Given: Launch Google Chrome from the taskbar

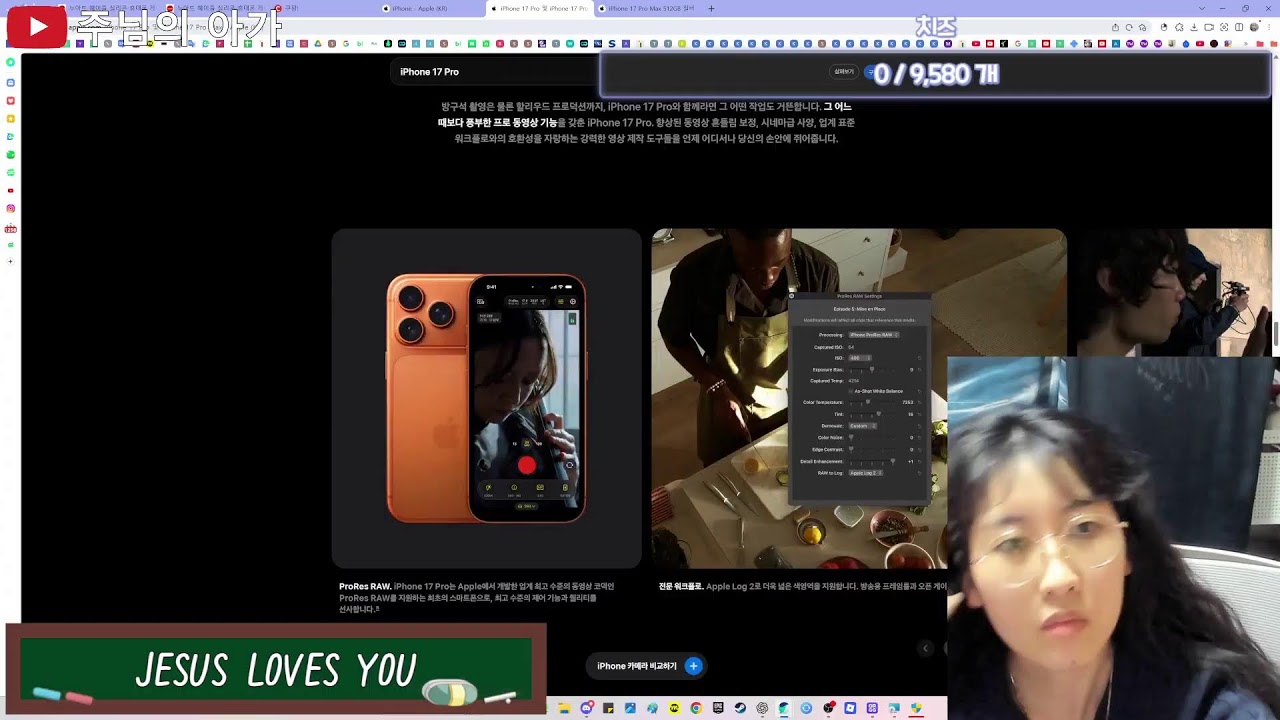Looking at the screenshot, I should (x=696, y=708).
